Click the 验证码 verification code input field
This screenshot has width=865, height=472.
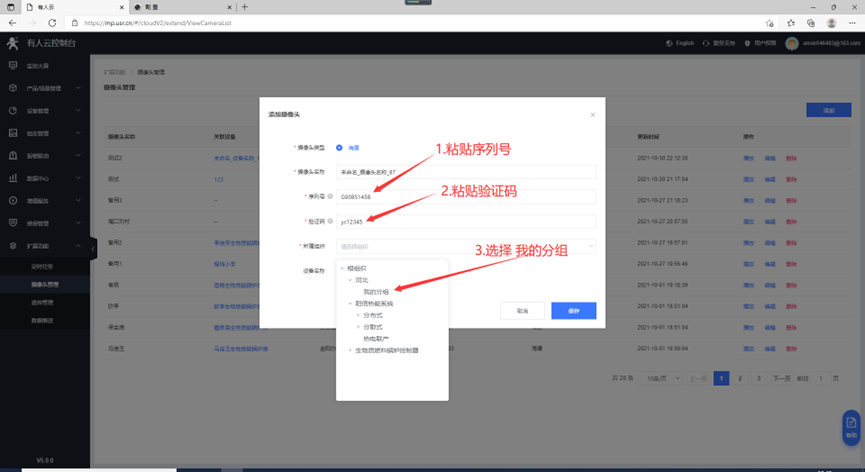point(466,221)
